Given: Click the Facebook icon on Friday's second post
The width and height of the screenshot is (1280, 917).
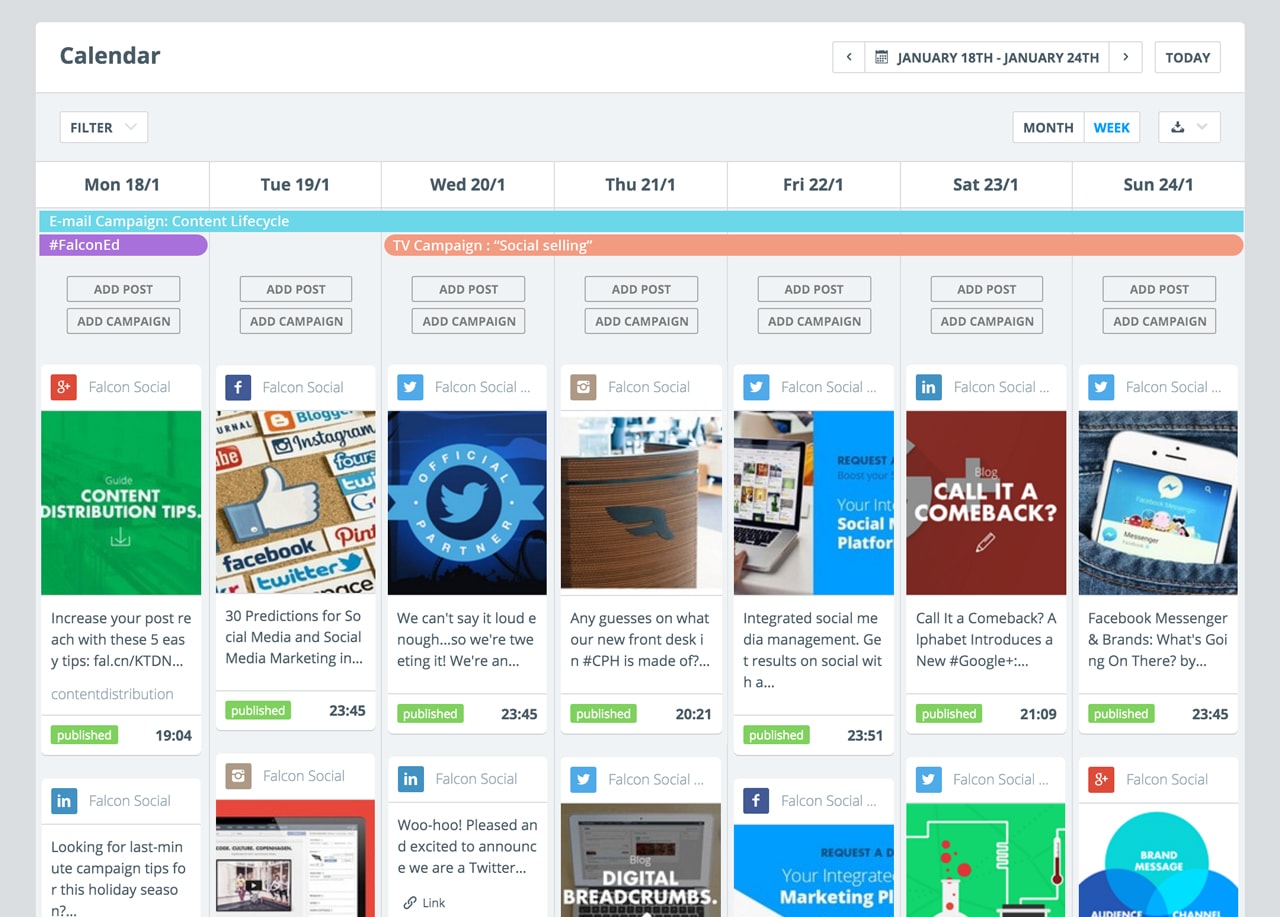Looking at the screenshot, I should pyautogui.click(x=756, y=801).
